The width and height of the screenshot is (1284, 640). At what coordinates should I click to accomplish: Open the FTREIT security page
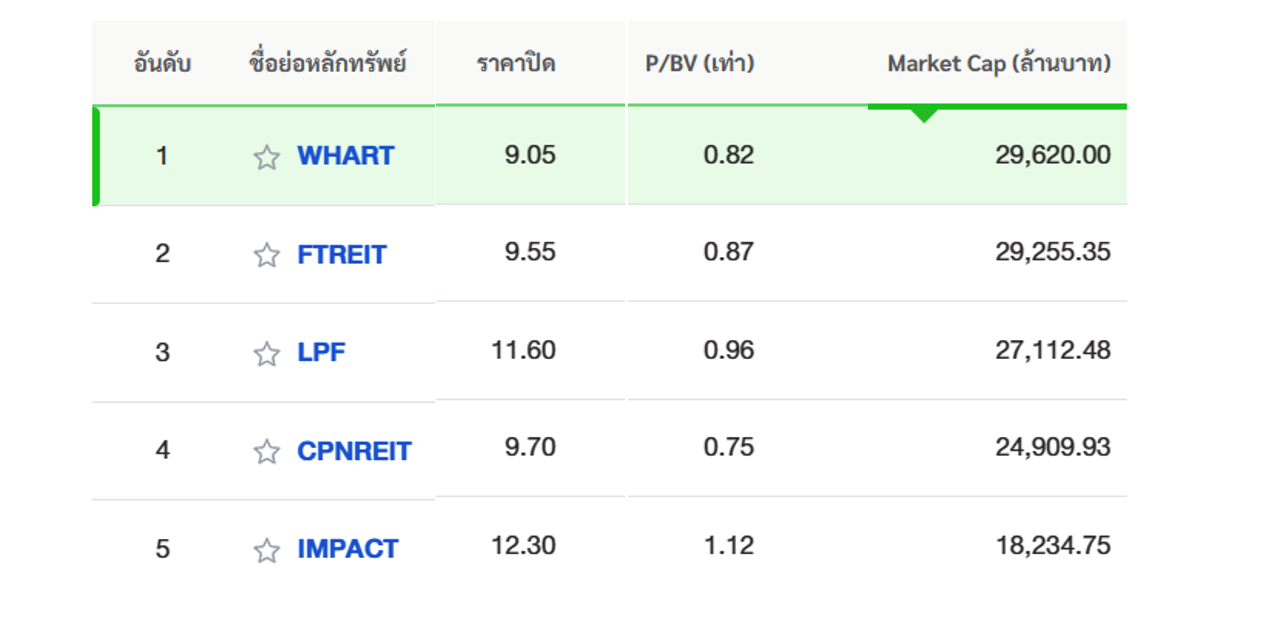(x=341, y=255)
